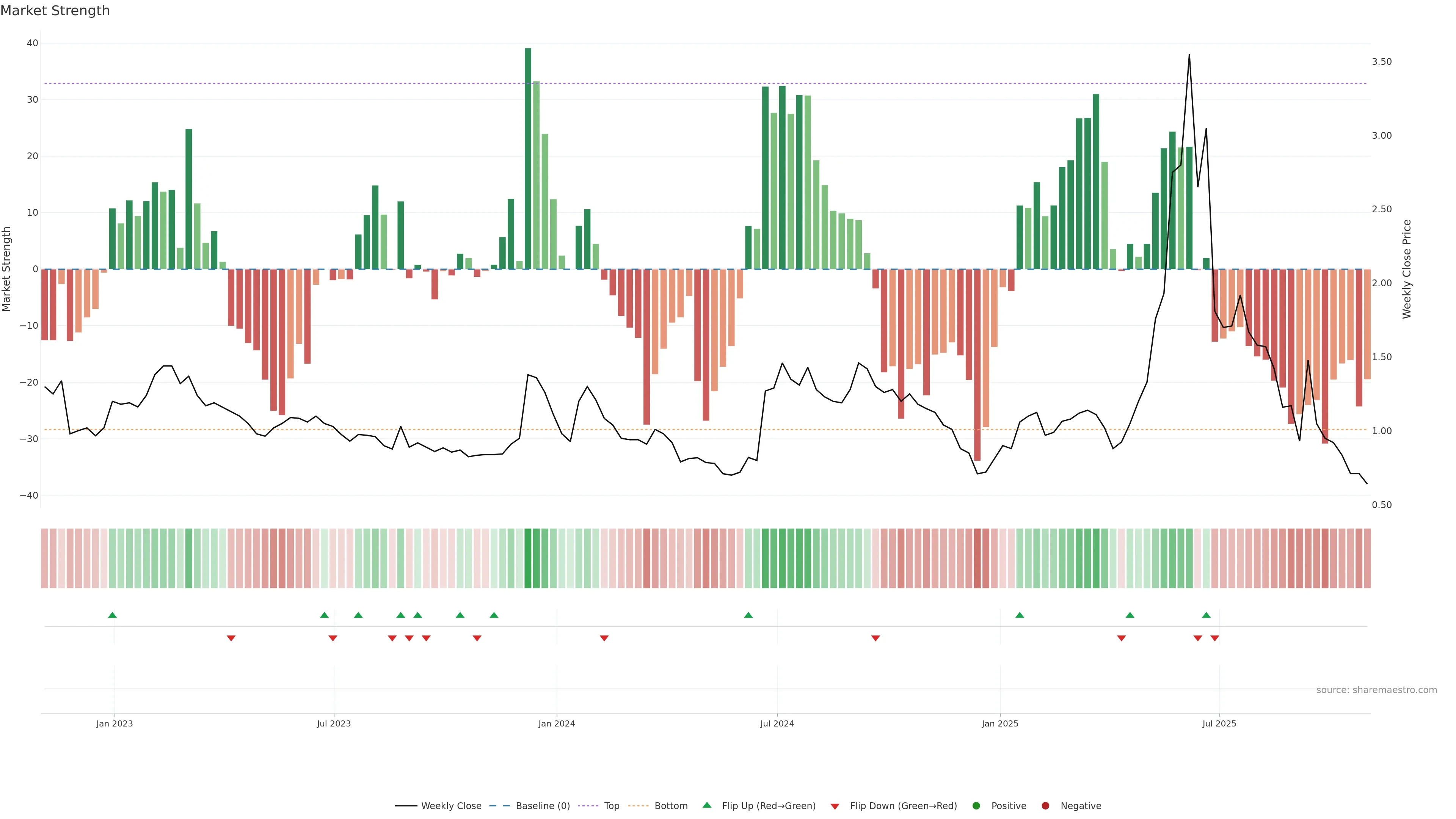Click the Weekly Close Price axis title
1456x819 pixels.
(x=1407, y=269)
